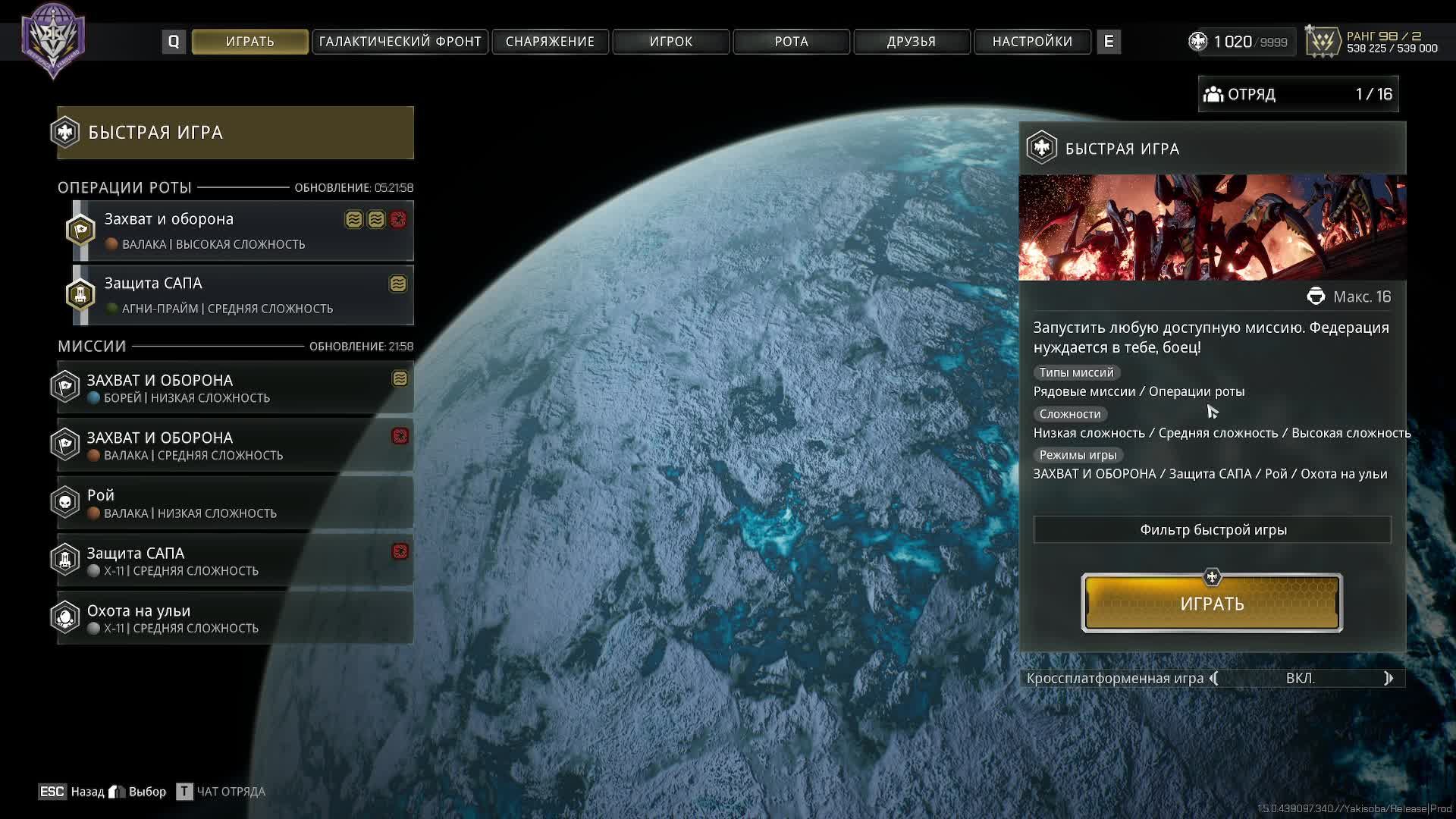This screenshot has height=819, width=1456.
Task: Click the first yellow modifier icon on Захват и оборона operation
Action: click(353, 220)
